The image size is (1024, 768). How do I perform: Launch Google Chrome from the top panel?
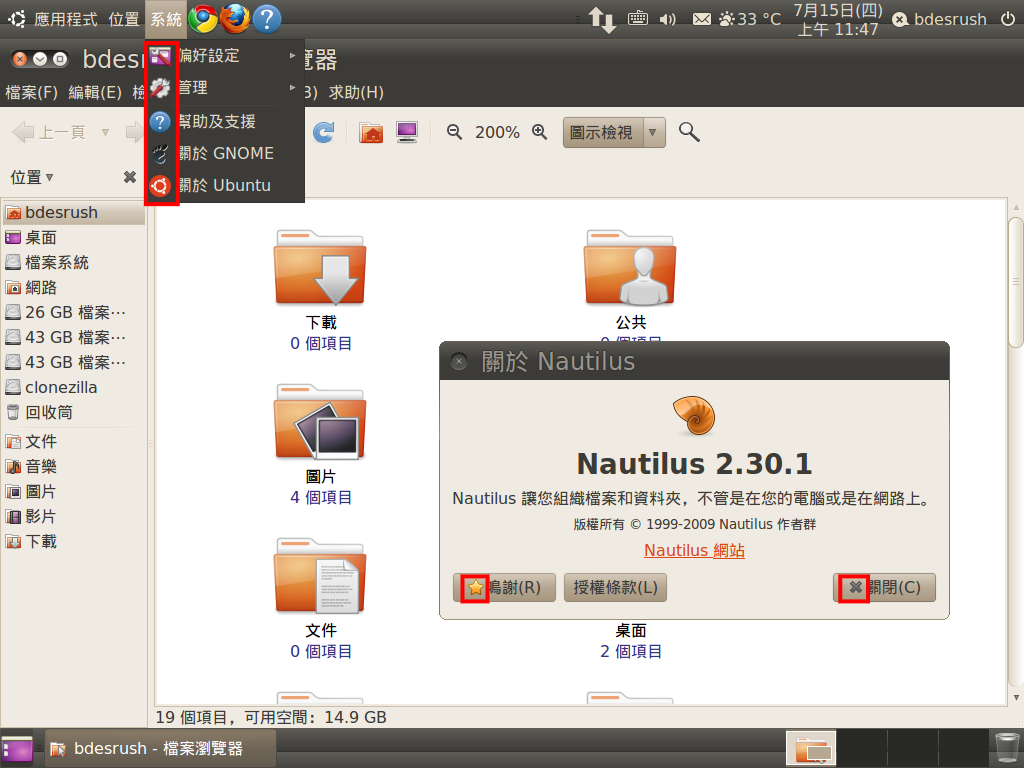coord(203,19)
